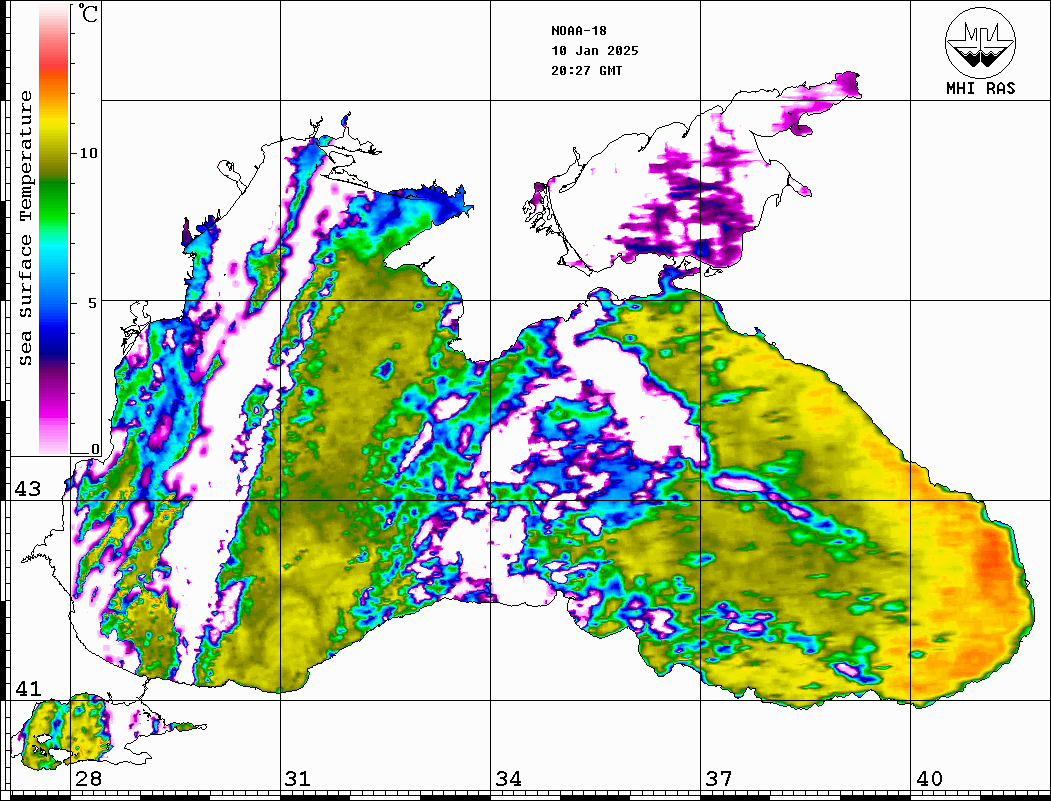Click the MHI RAS circular logo
The image size is (1051, 801).
click(980, 42)
